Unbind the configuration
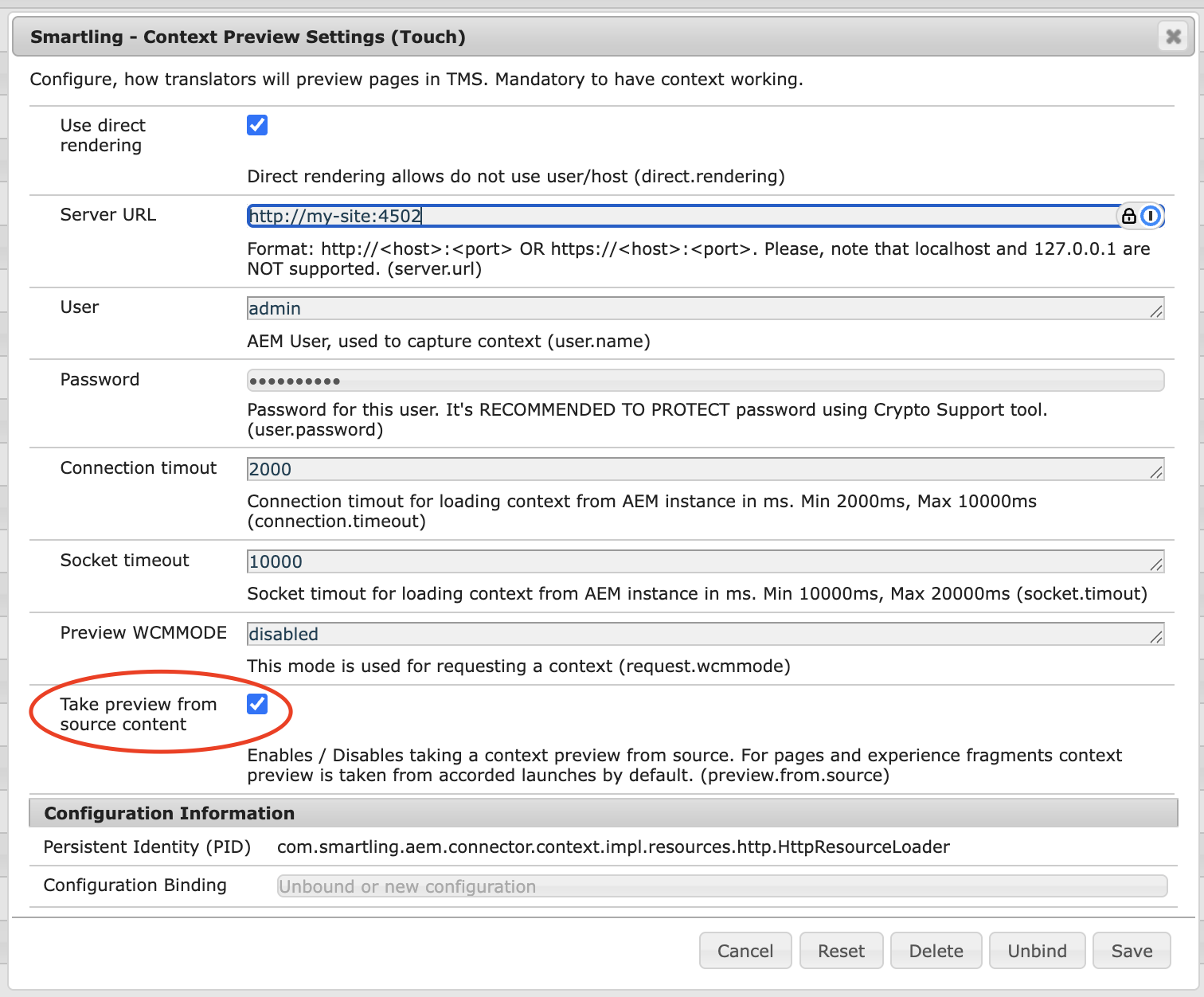1204x997 pixels. [1037, 950]
